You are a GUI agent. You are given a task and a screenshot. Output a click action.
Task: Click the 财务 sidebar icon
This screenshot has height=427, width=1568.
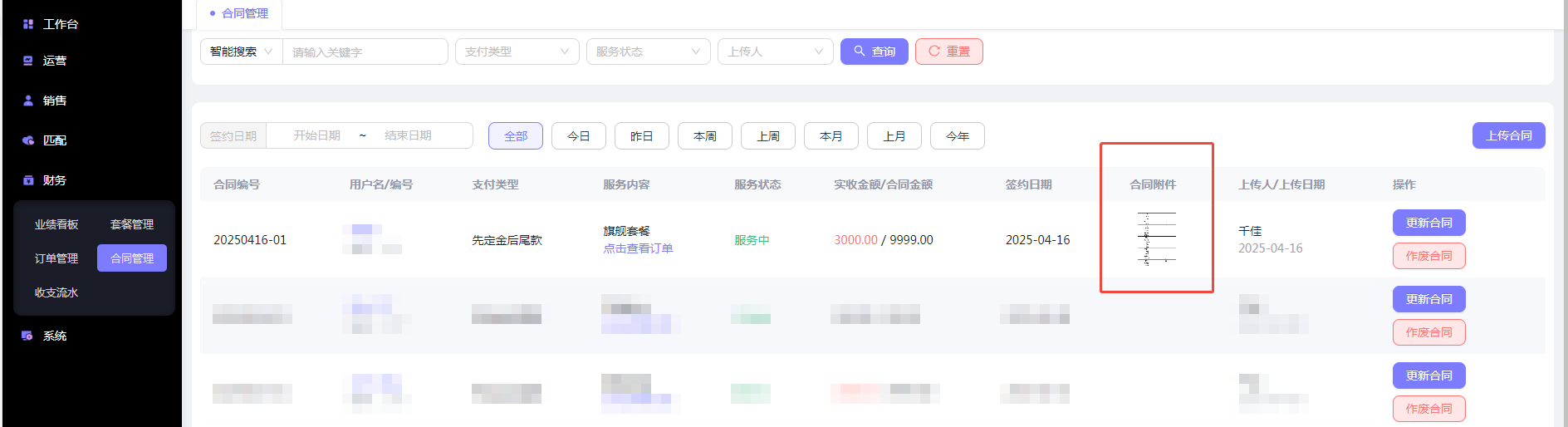[x=28, y=180]
